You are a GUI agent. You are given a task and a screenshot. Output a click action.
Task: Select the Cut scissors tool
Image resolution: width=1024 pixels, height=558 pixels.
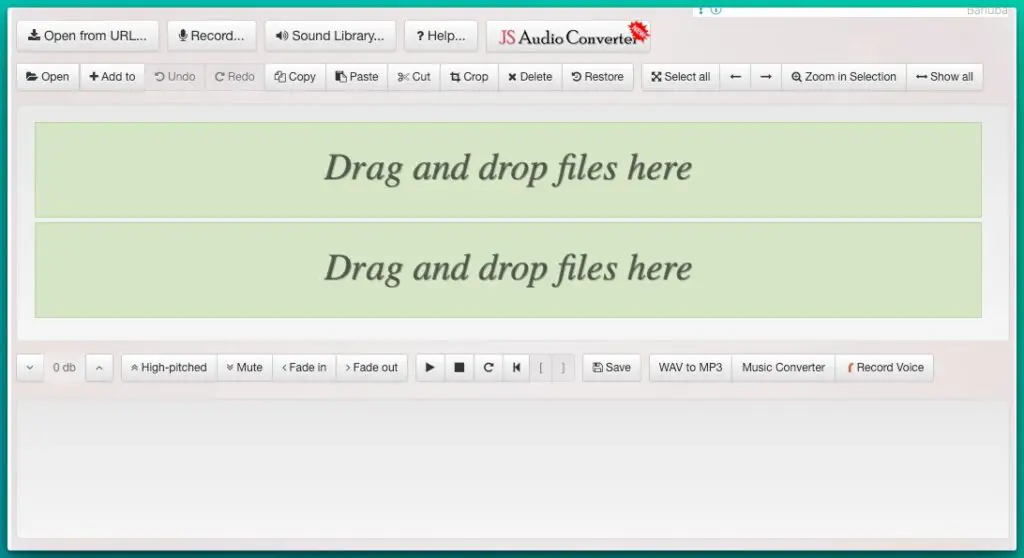pyautogui.click(x=414, y=77)
